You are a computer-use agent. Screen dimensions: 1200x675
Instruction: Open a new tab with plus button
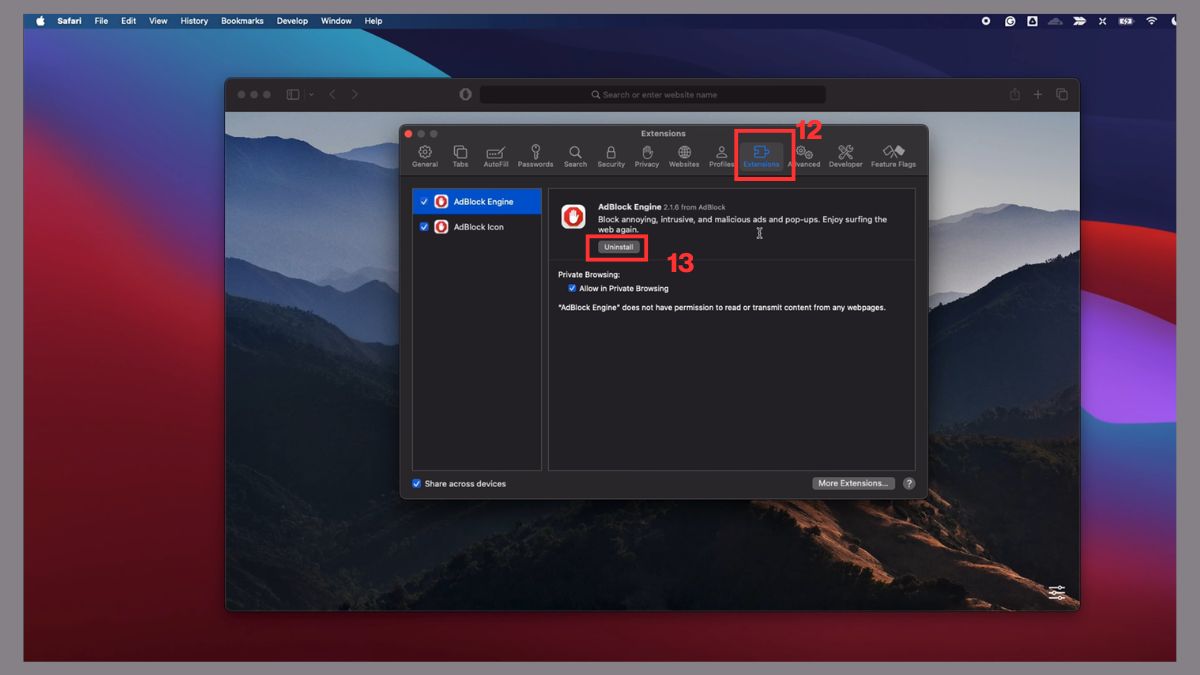tap(1038, 95)
